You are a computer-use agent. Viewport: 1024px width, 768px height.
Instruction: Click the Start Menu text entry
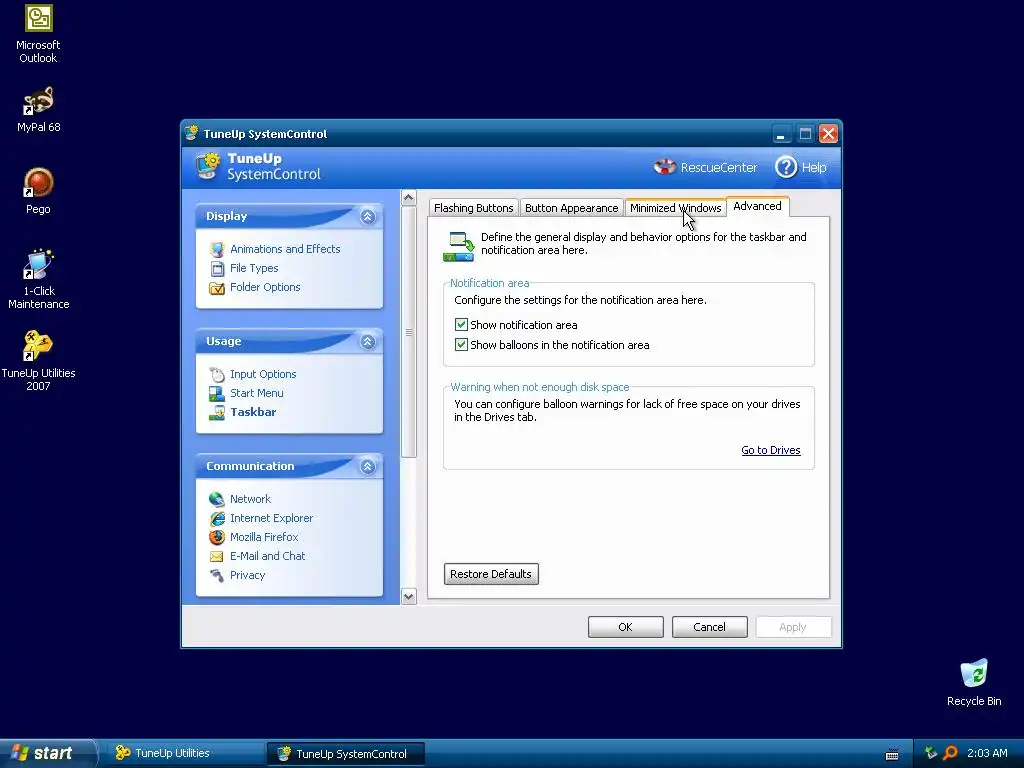click(x=257, y=393)
